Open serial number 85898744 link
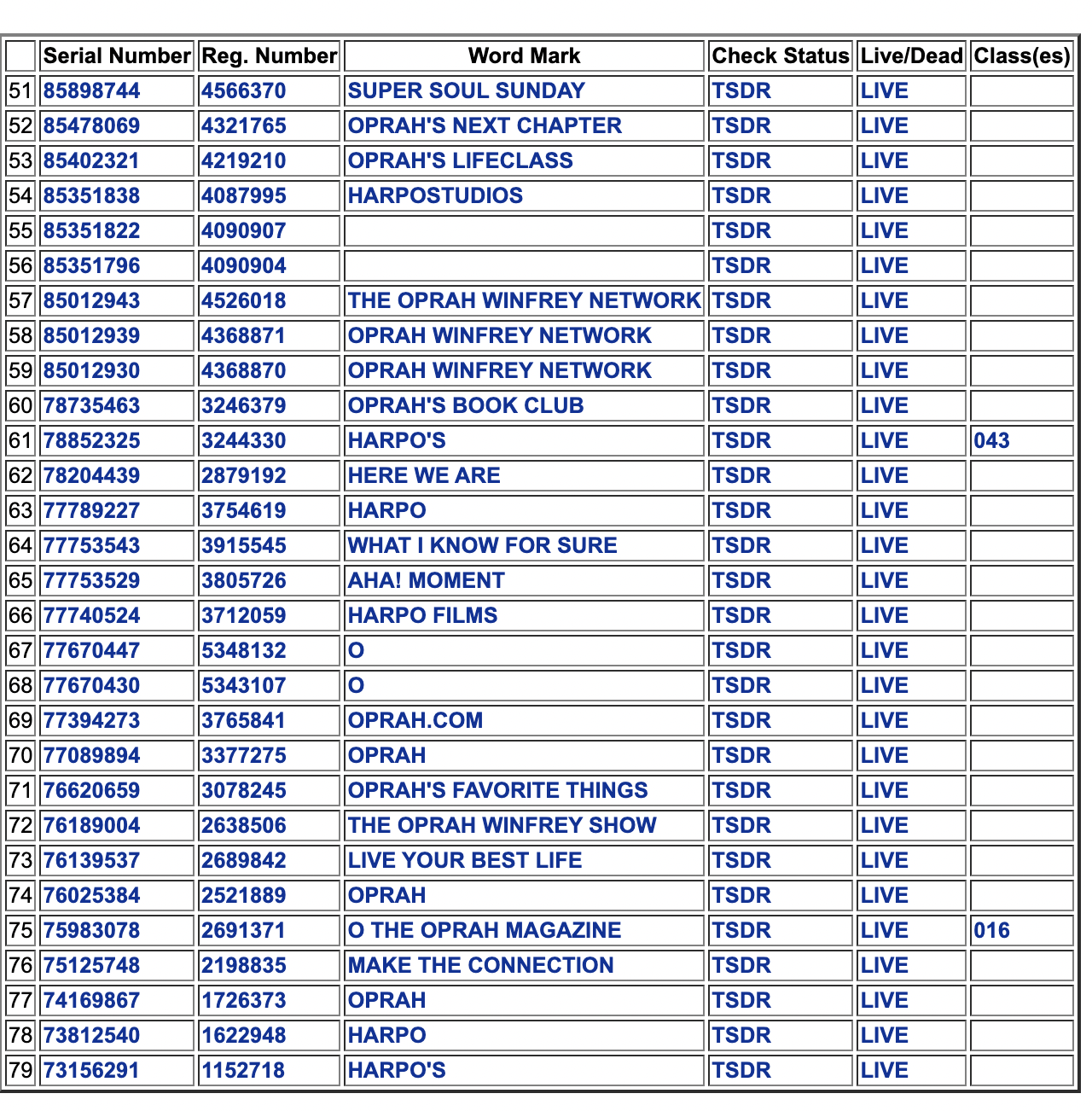This screenshot has width=1092, height=1111. pyautogui.click(x=91, y=91)
